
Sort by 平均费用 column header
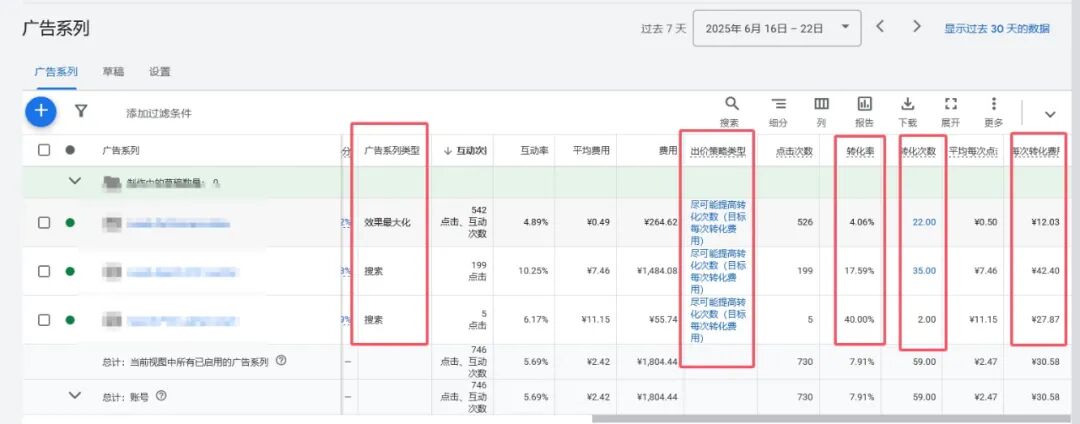(x=592, y=151)
